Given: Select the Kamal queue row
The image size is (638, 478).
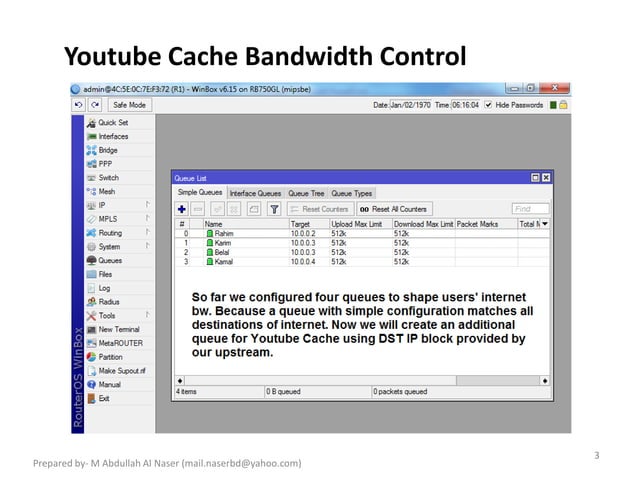Looking at the screenshot, I should tap(362, 262).
